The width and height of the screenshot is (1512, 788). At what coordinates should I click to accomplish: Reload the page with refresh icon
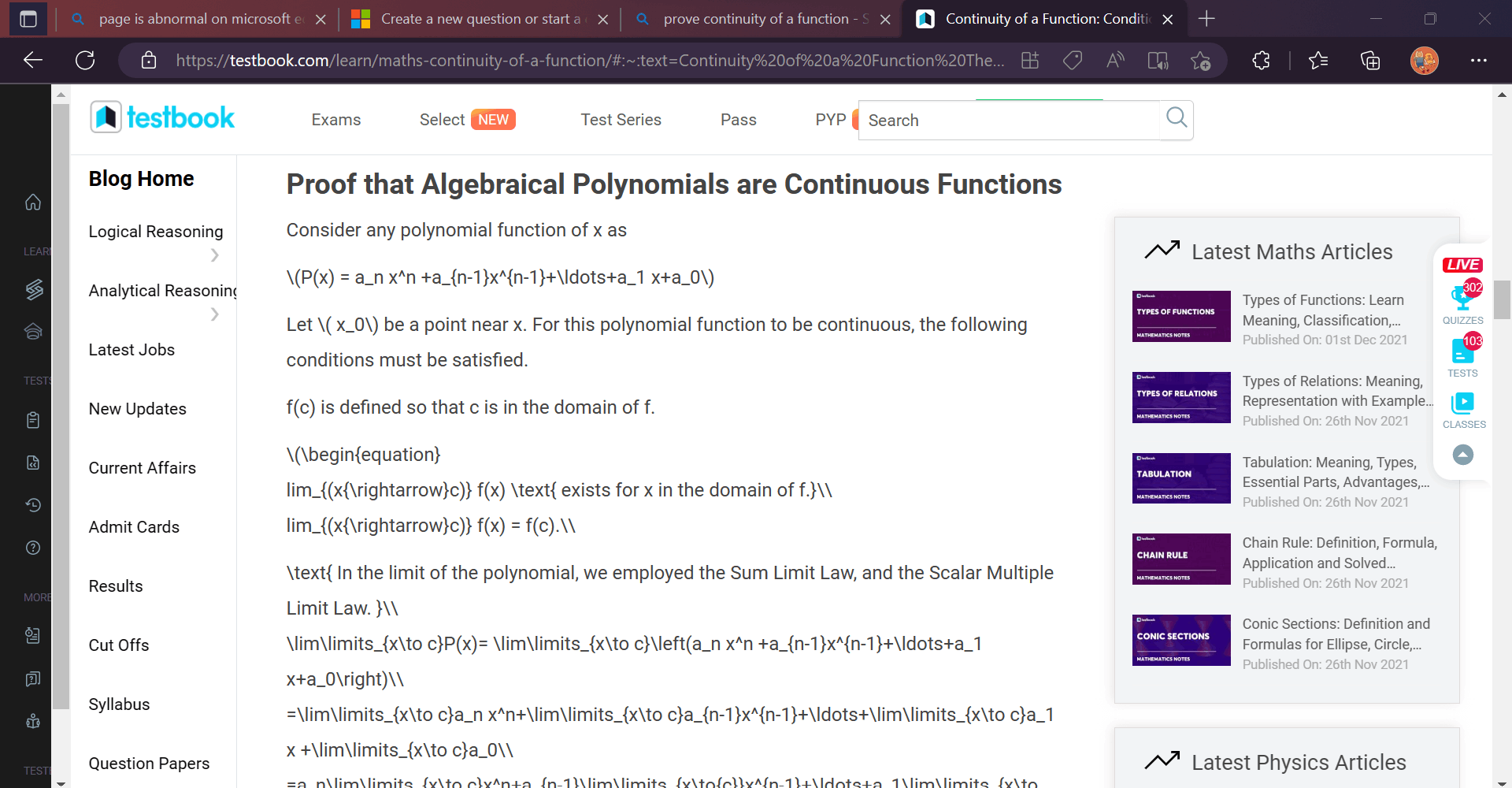pos(85,60)
